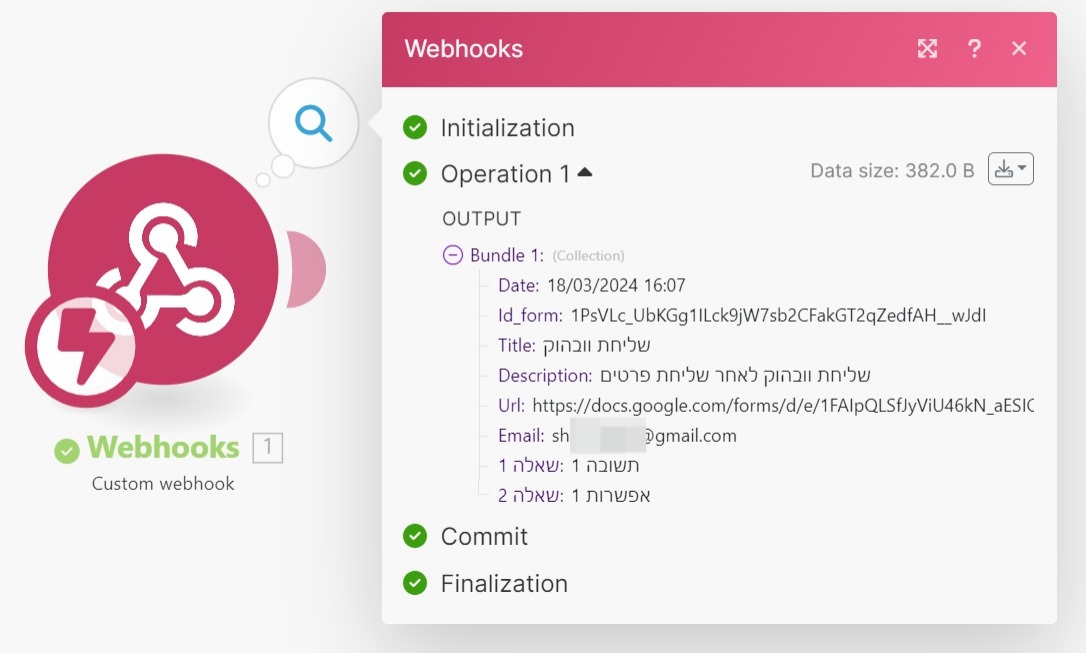The height and width of the screenshot is (653, 1086).
Task: Open help with the question mark icon
Action: point(974,48)
